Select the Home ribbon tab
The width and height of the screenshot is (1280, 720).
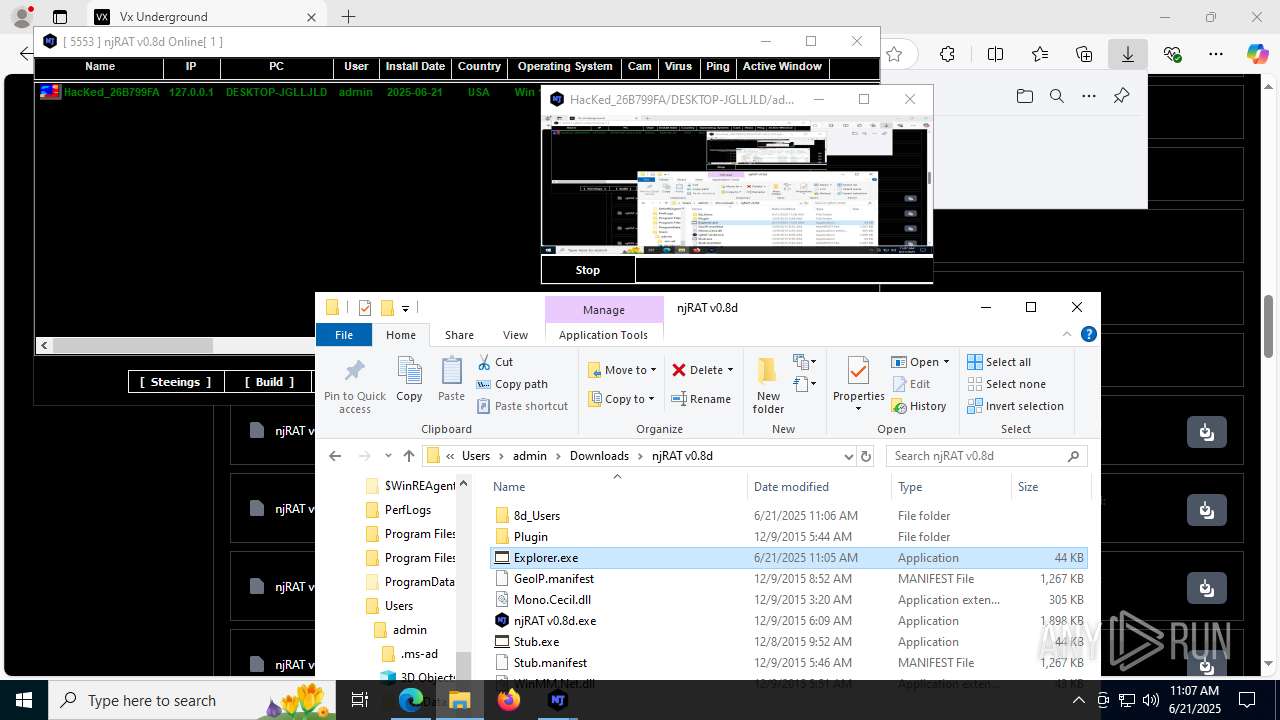(401, 335)
